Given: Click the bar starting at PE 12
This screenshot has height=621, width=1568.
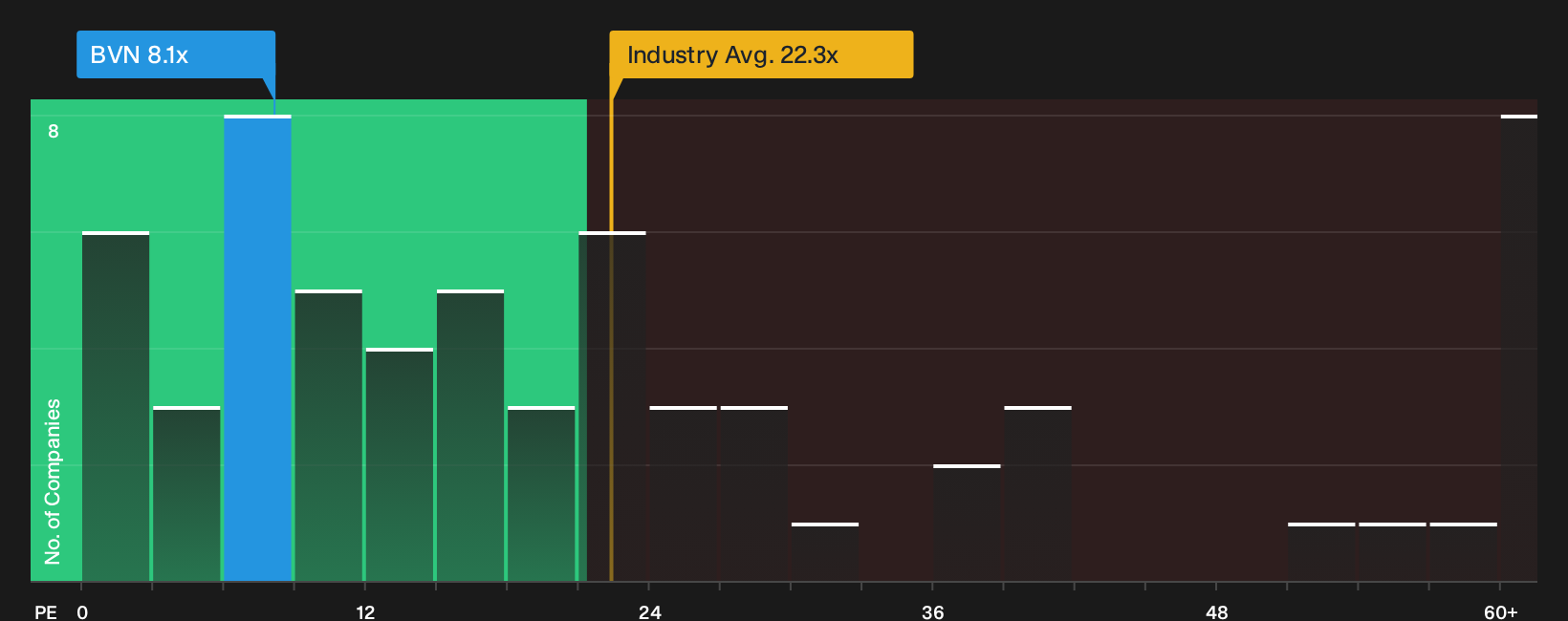Looking at the screenshot, I should point(400,465).
